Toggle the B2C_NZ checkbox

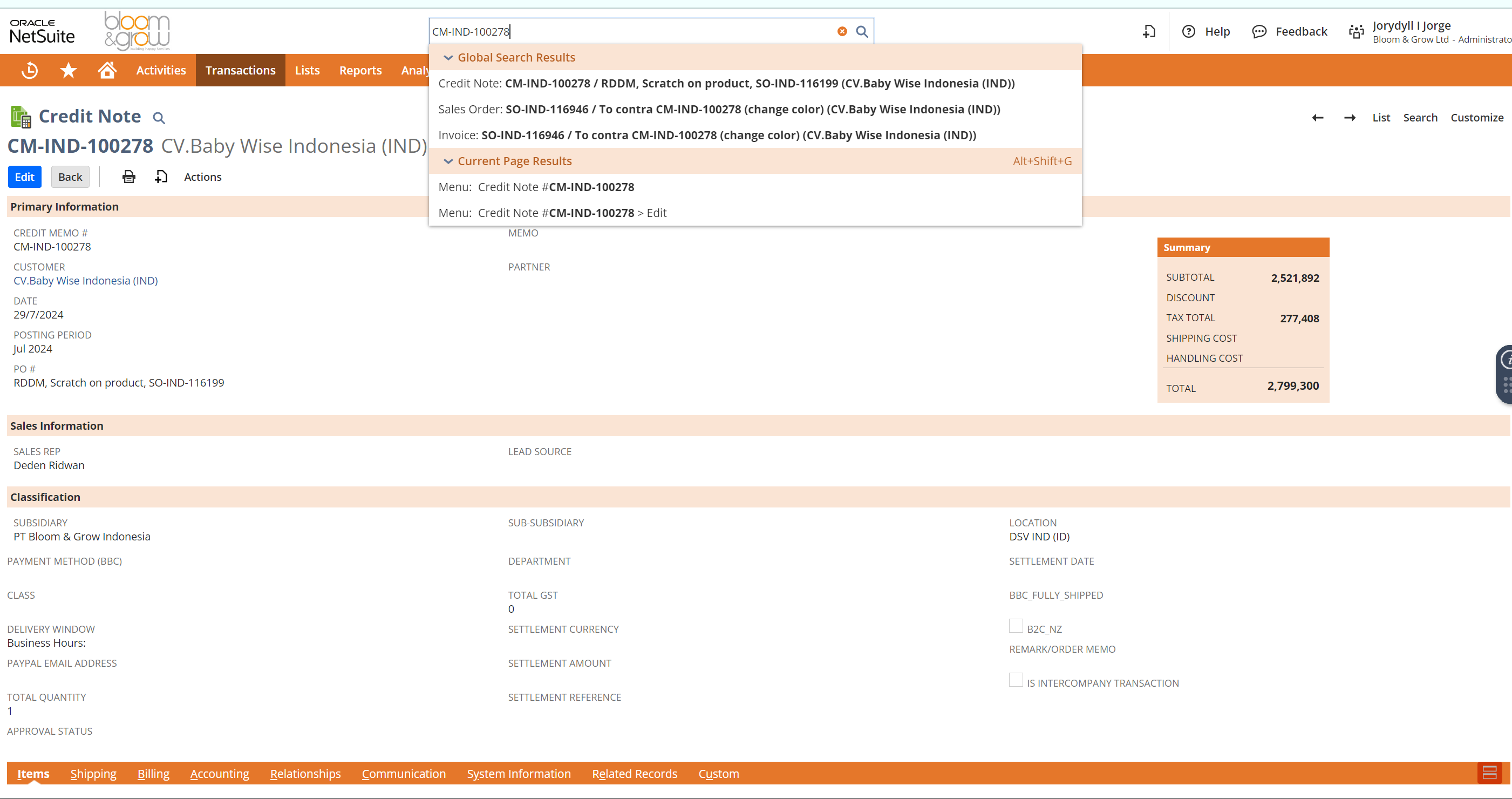(x=1016, y=626)
